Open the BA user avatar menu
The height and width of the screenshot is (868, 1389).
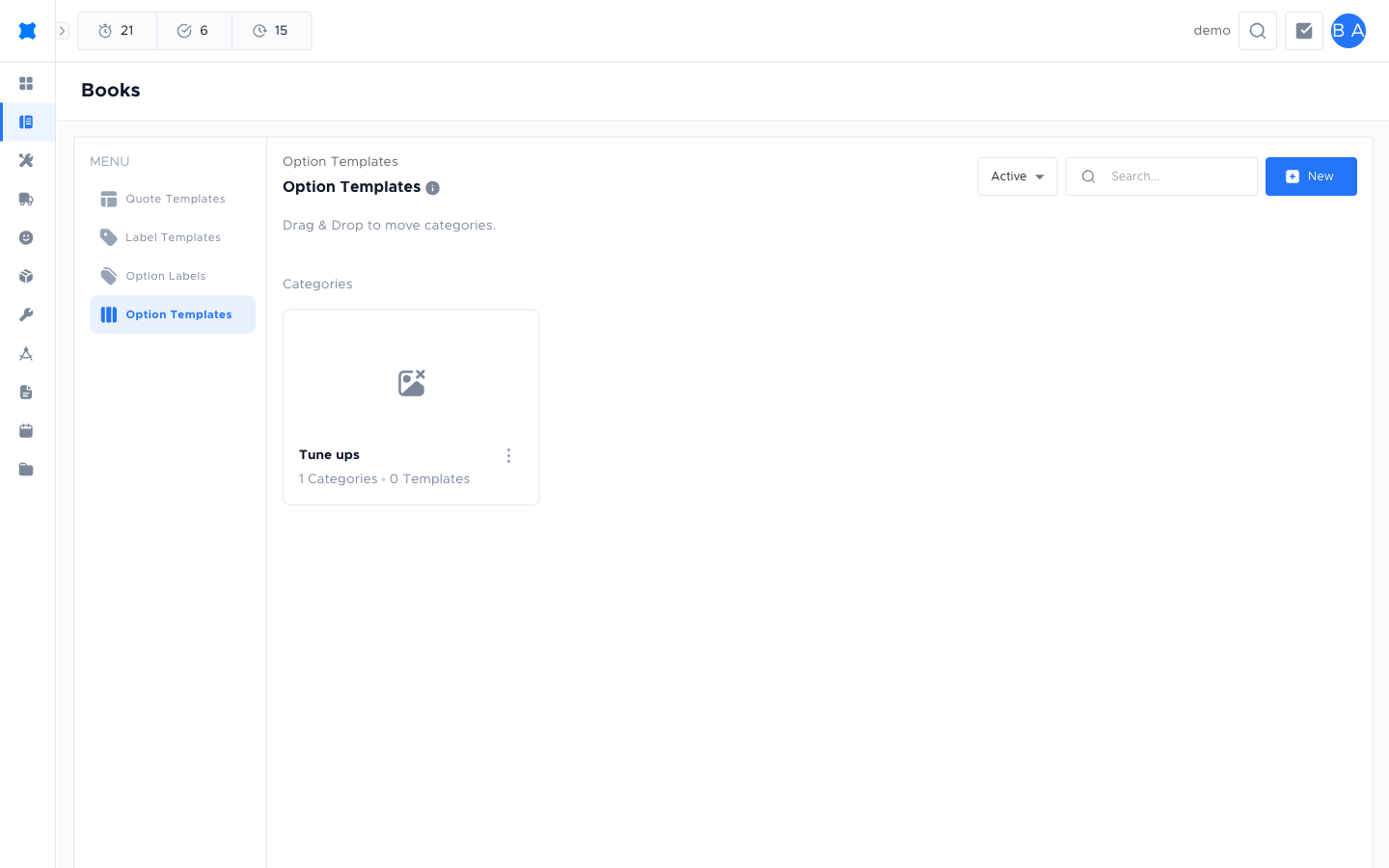(1348, 31)
